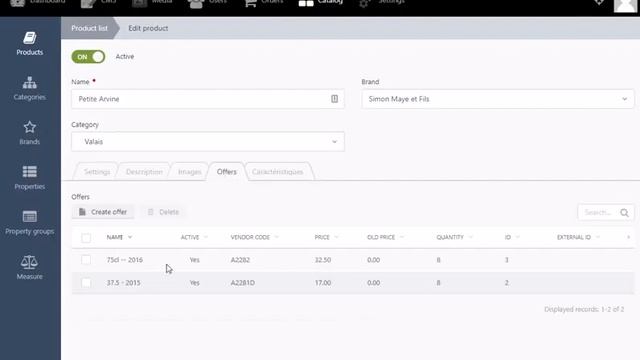Open the Measure scales icon in sidebar
The height and width of the screenshot is (360, 640).
pos(29,262)
